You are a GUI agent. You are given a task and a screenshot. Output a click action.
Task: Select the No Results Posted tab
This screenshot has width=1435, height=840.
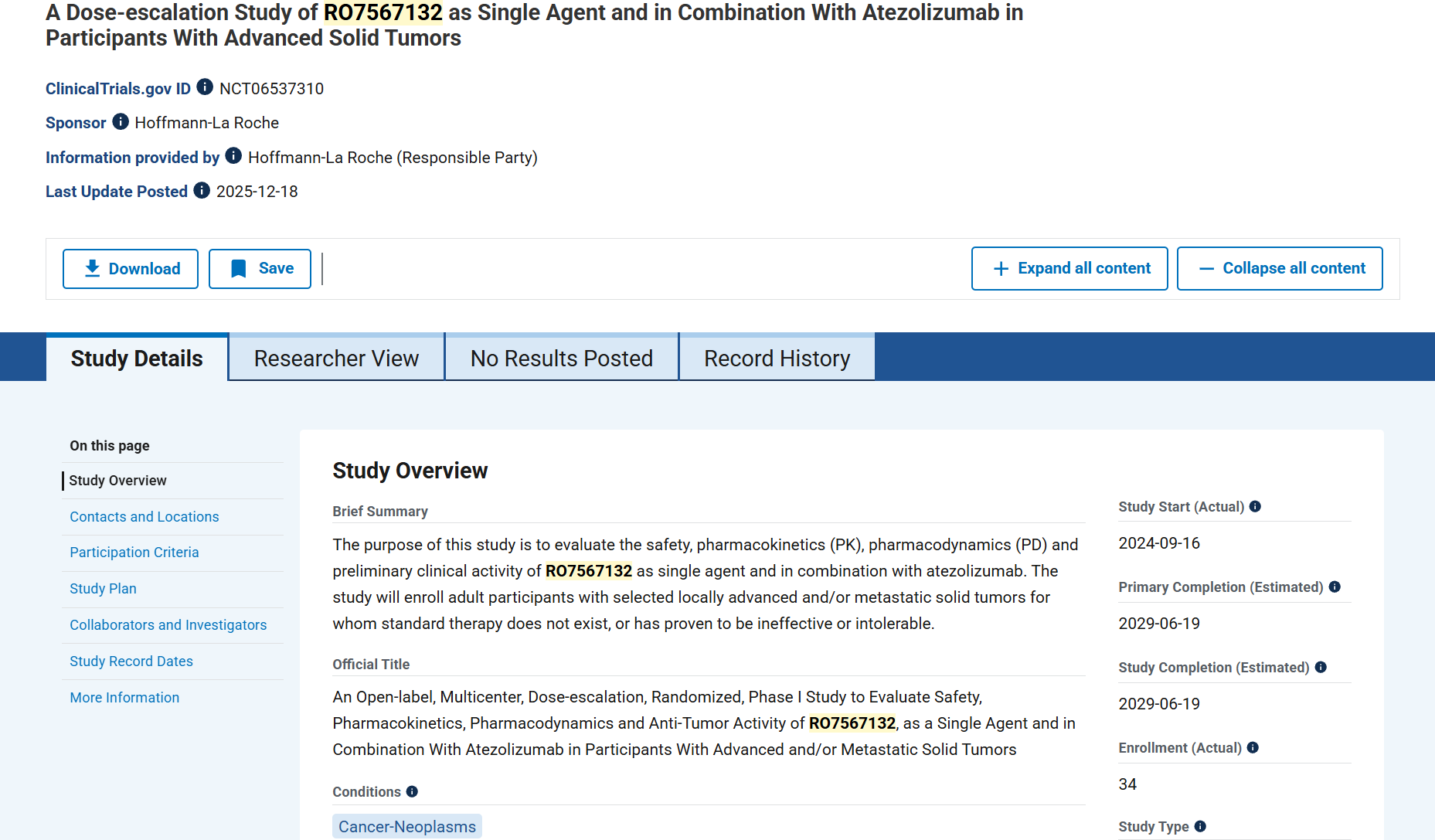pos(562,359)
